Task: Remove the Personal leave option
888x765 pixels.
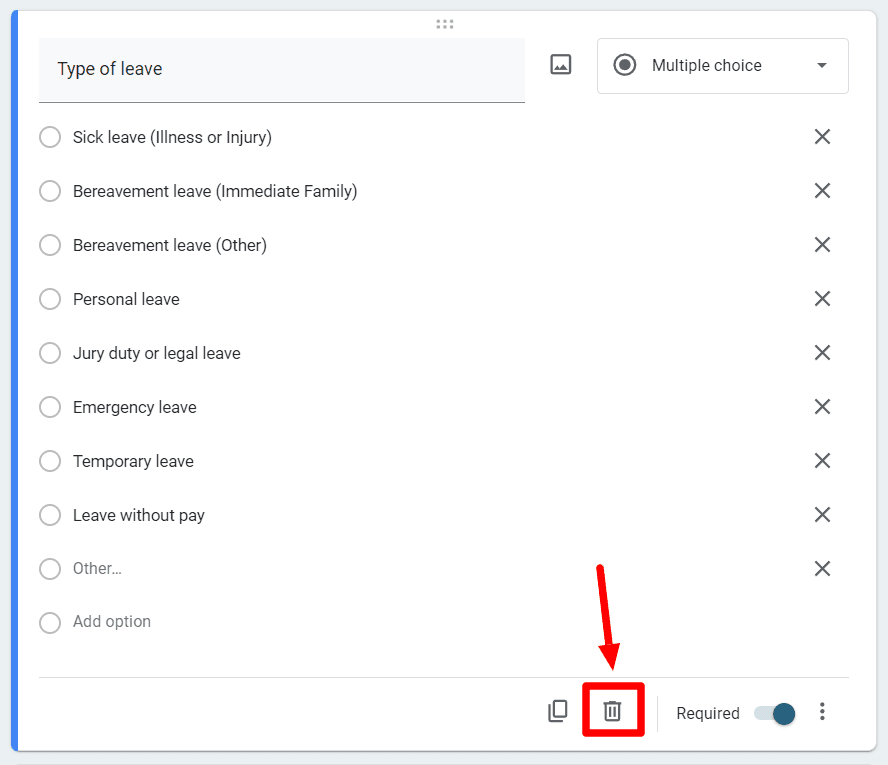Action: pyautogui.click(x=822, y=298)
